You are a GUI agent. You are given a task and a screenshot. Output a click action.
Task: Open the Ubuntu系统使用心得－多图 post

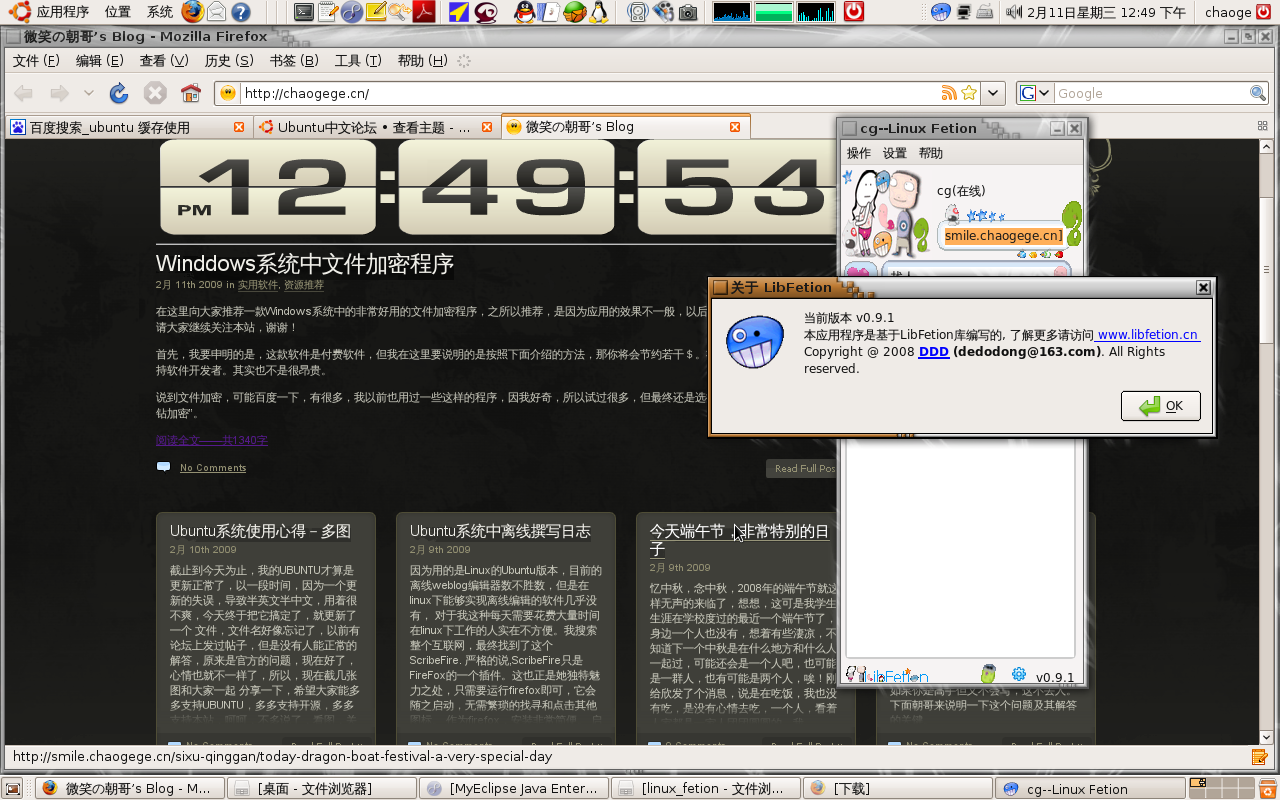tap(260, 531)
